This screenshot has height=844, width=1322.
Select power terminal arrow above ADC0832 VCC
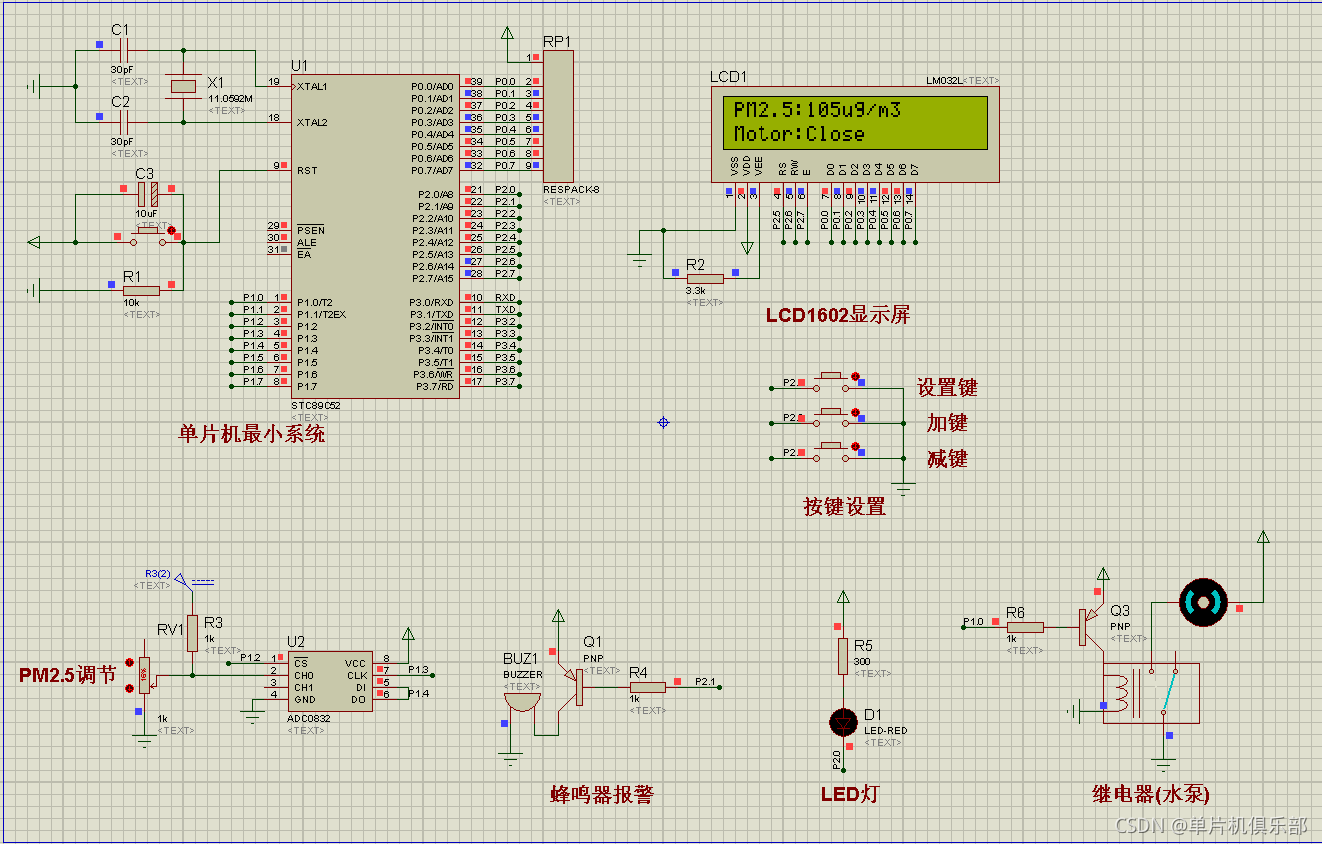coord(407,634)
